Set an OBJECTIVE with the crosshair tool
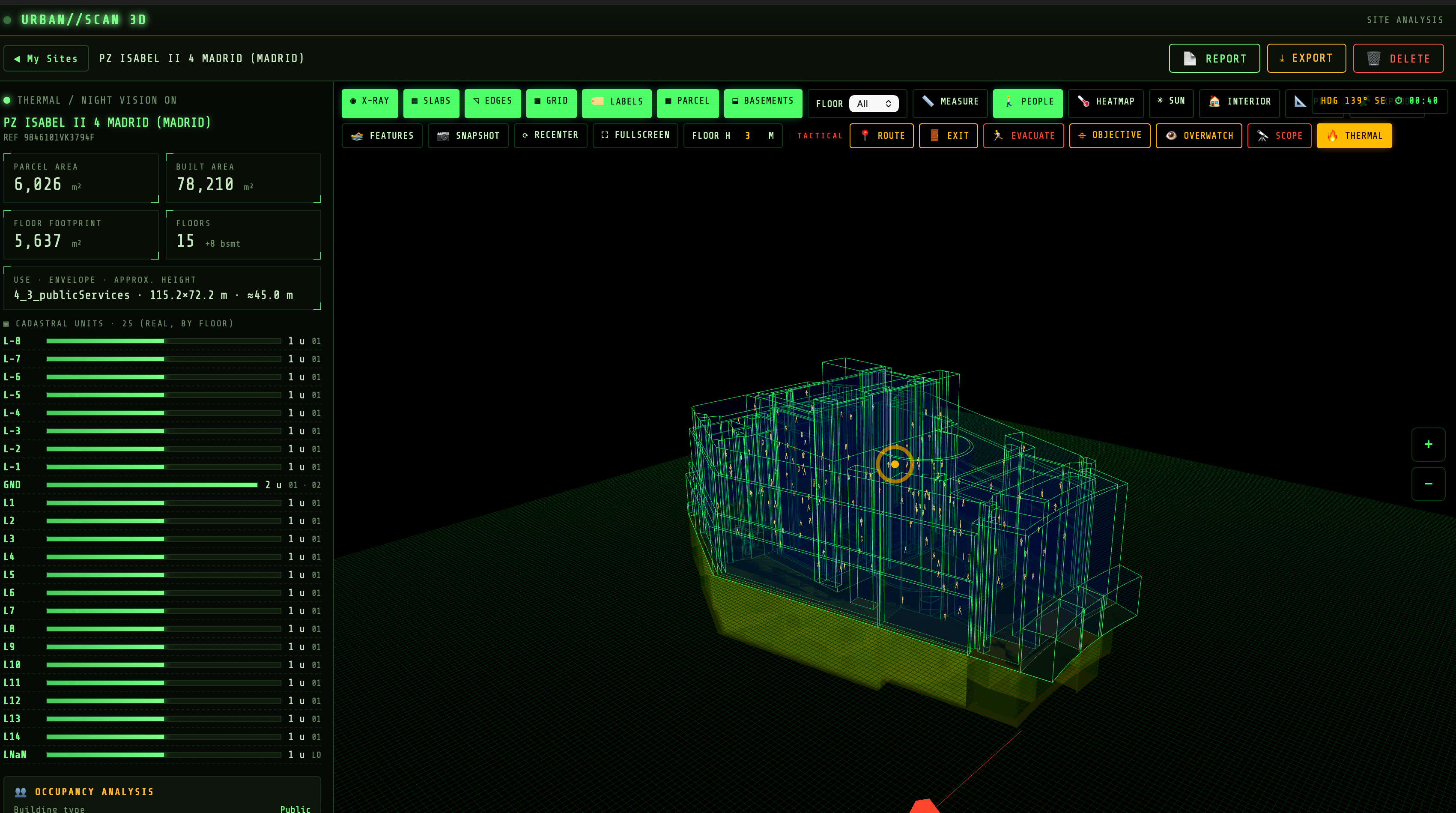This screenshot has width=1456, height=813. click(x=1110, y=136)
